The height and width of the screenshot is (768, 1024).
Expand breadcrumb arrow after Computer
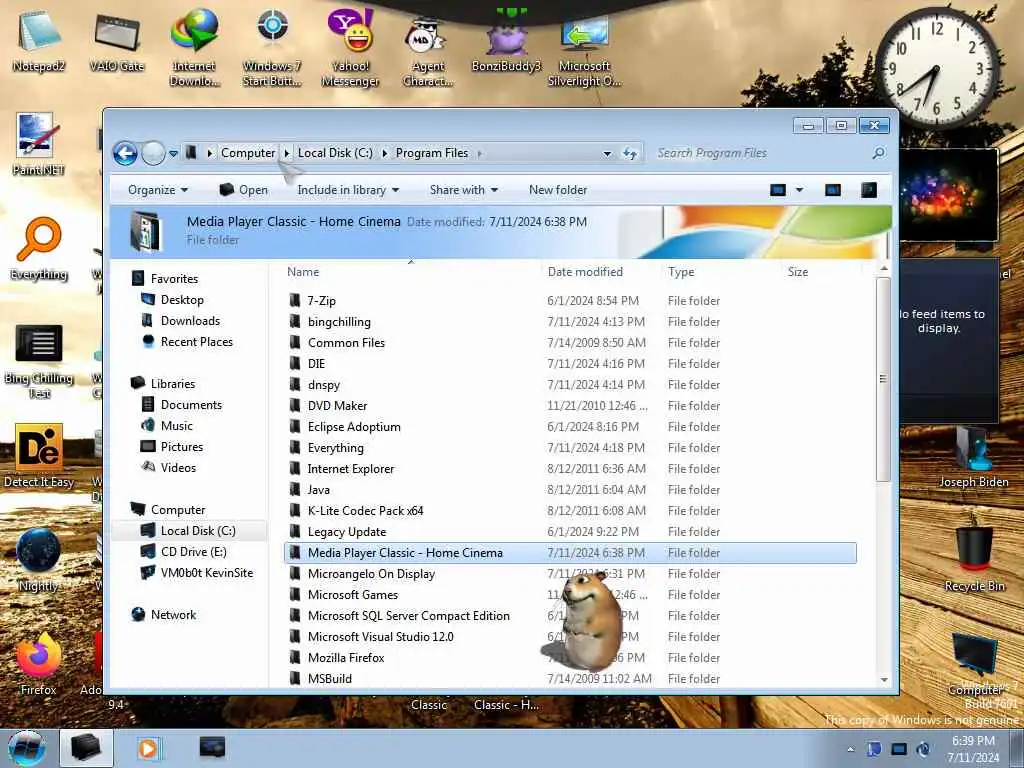[x=287, y=153]
